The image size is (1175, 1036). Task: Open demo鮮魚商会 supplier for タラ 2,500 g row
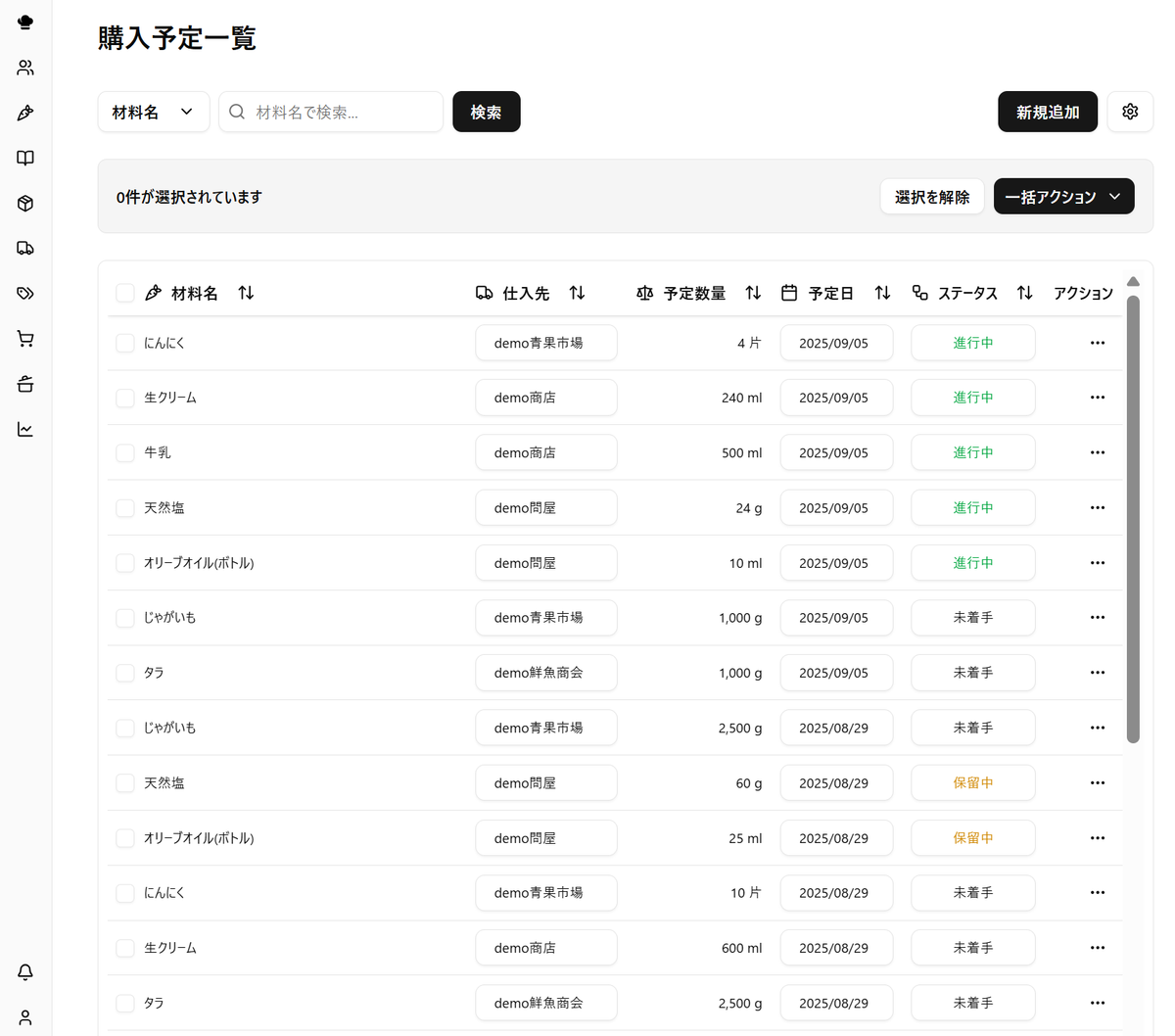pyautogui.click(x=546, y=1003)
